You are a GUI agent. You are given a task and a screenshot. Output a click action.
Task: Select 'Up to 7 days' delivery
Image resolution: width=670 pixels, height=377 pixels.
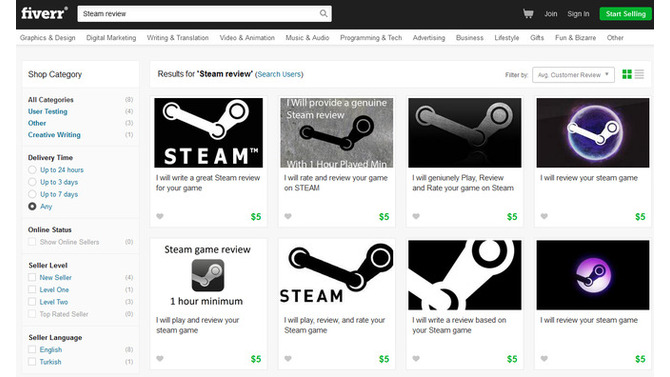point(32,194)
